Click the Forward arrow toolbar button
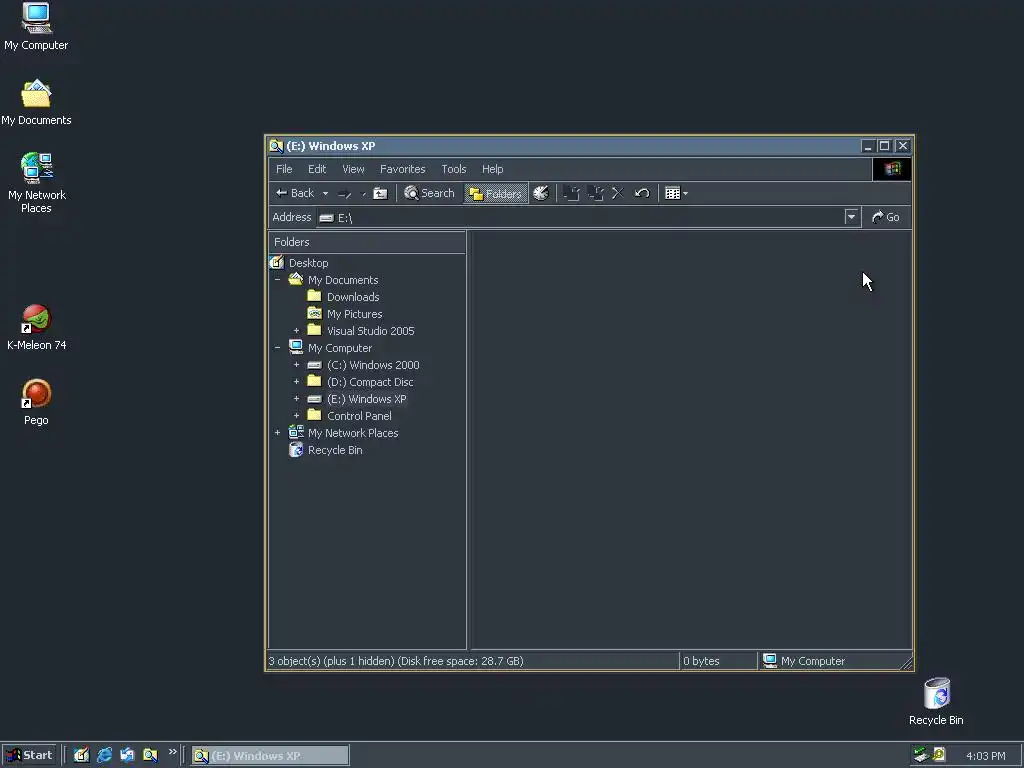The height and width of the screenshot is (768, 1024). pyautogui.click(x=344, y=193)
